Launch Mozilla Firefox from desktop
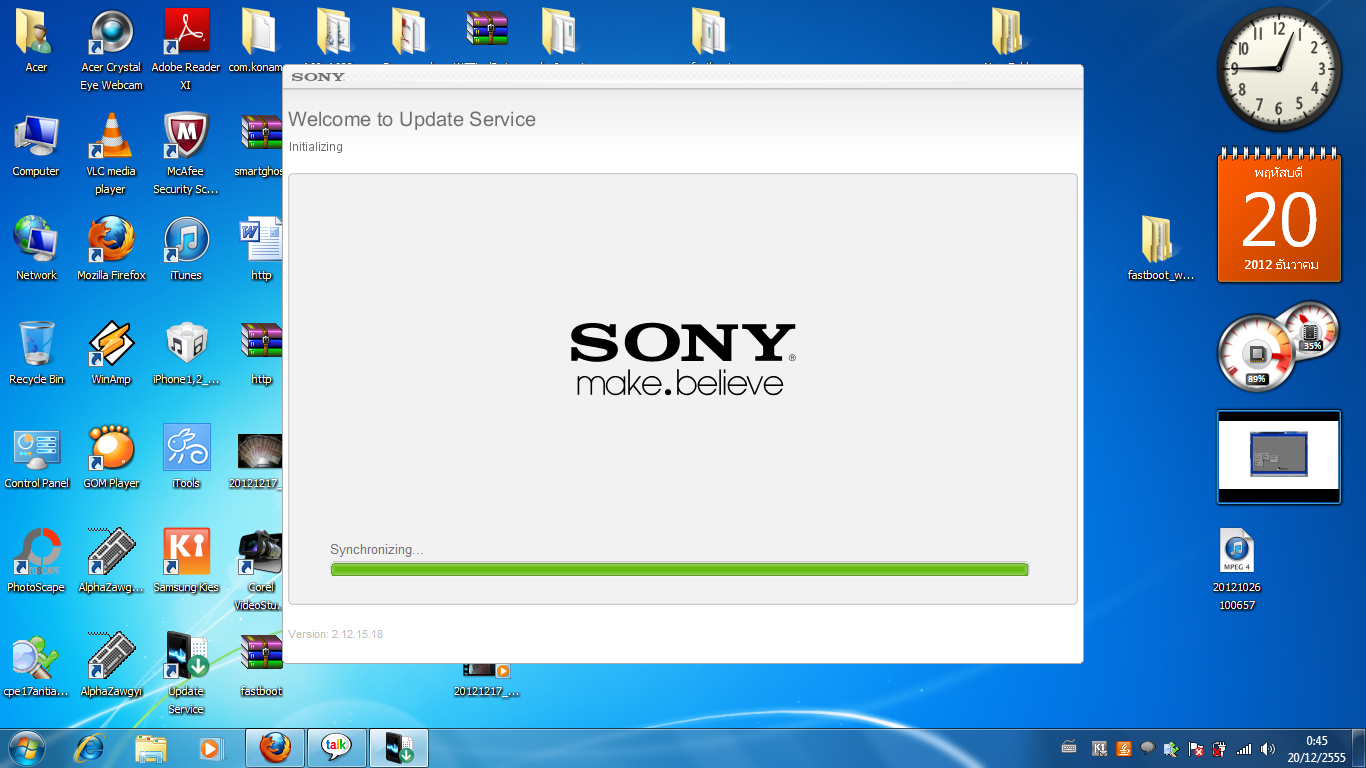1366x768 pixels. point(111,248)
